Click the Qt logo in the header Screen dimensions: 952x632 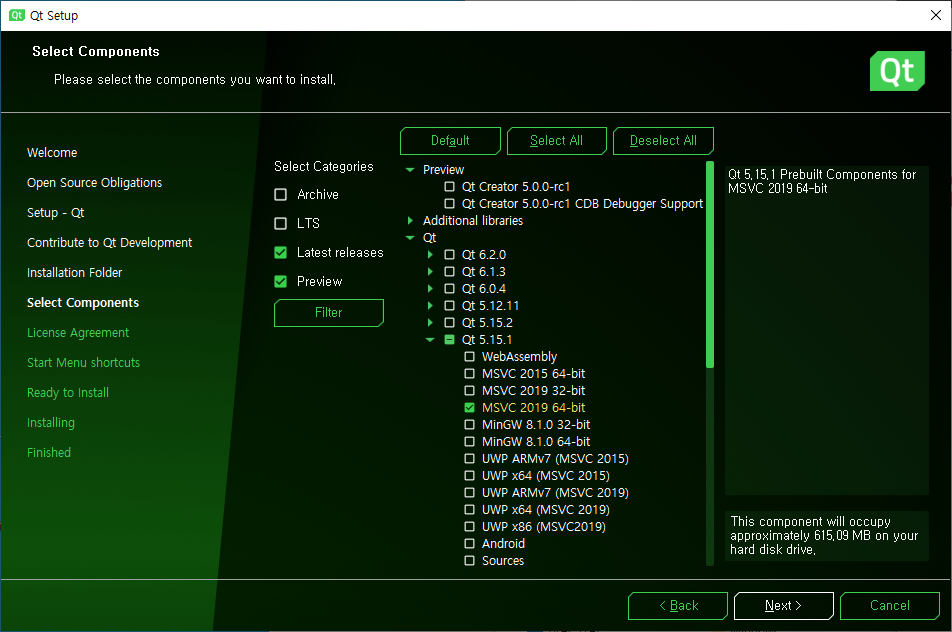pos(897,71)
